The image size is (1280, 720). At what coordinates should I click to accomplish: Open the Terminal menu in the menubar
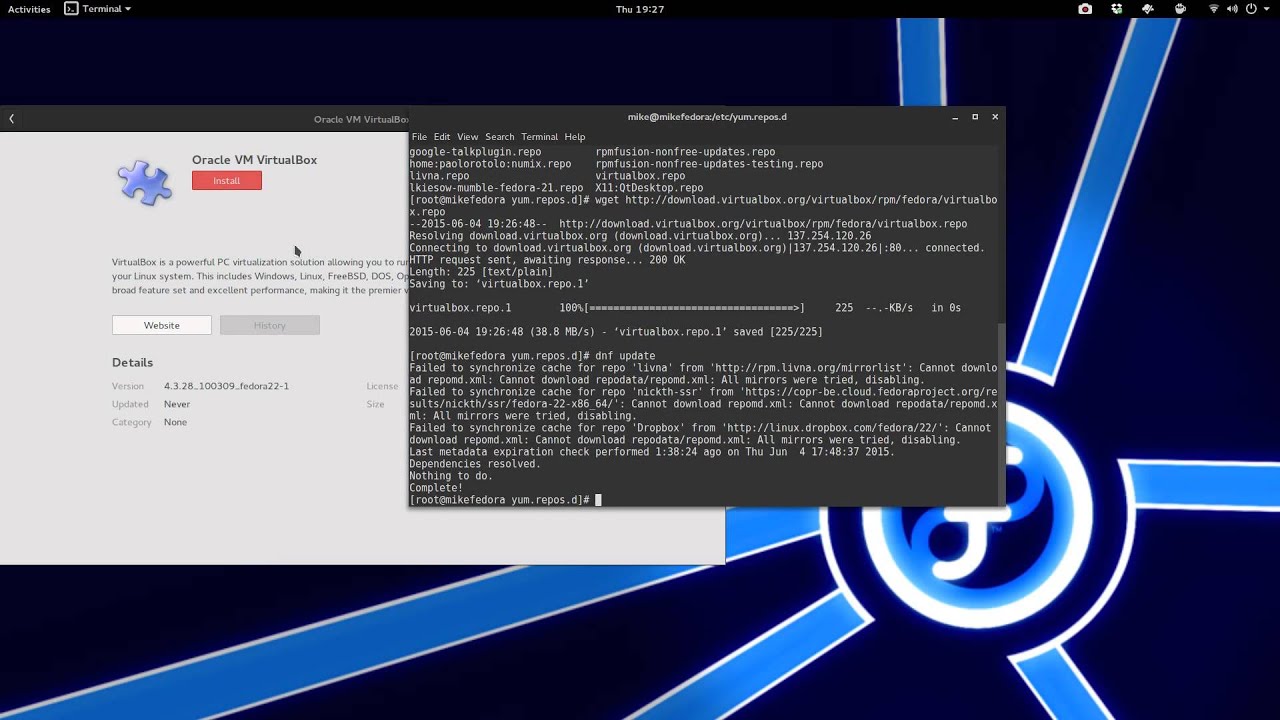tap(539, 137)
